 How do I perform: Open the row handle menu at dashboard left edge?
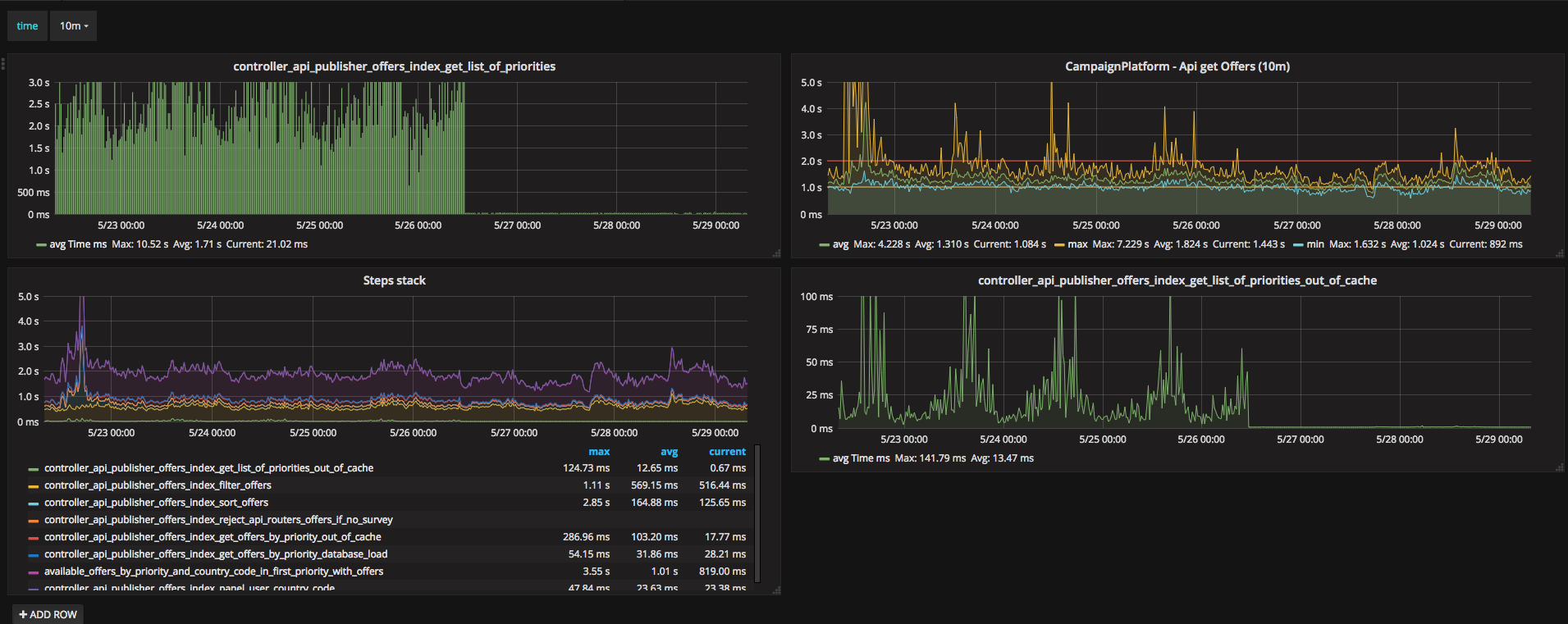click(3, 63)
